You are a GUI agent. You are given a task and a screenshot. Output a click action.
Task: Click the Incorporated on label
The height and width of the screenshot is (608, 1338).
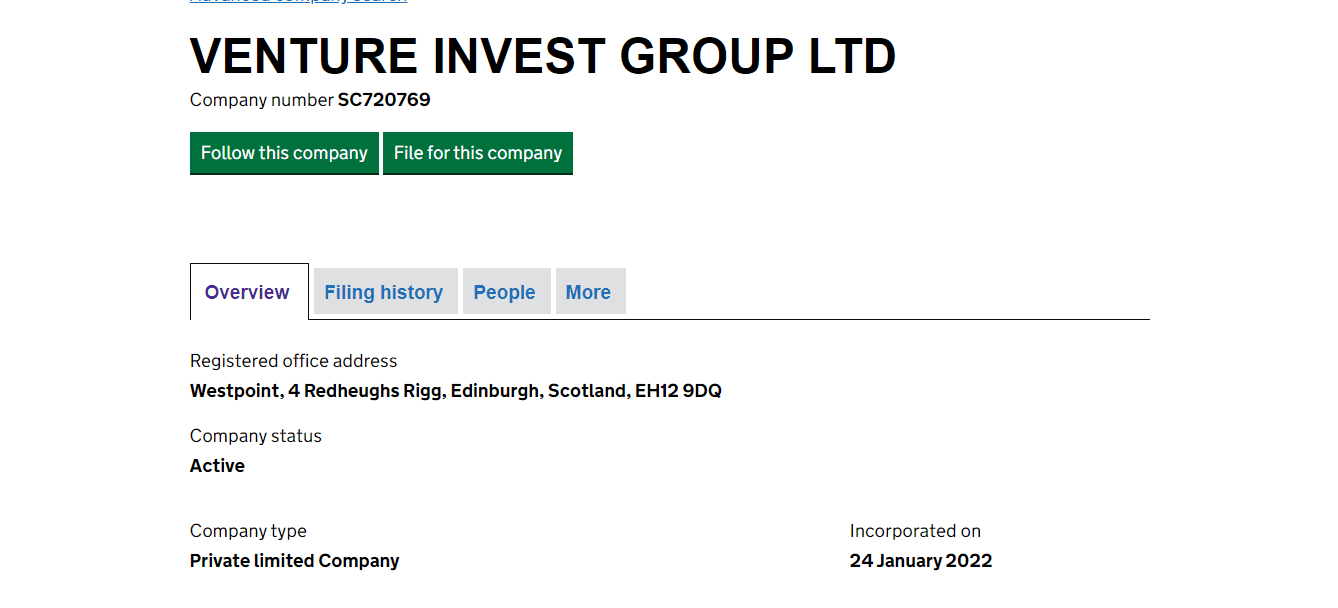coord(915,531)
